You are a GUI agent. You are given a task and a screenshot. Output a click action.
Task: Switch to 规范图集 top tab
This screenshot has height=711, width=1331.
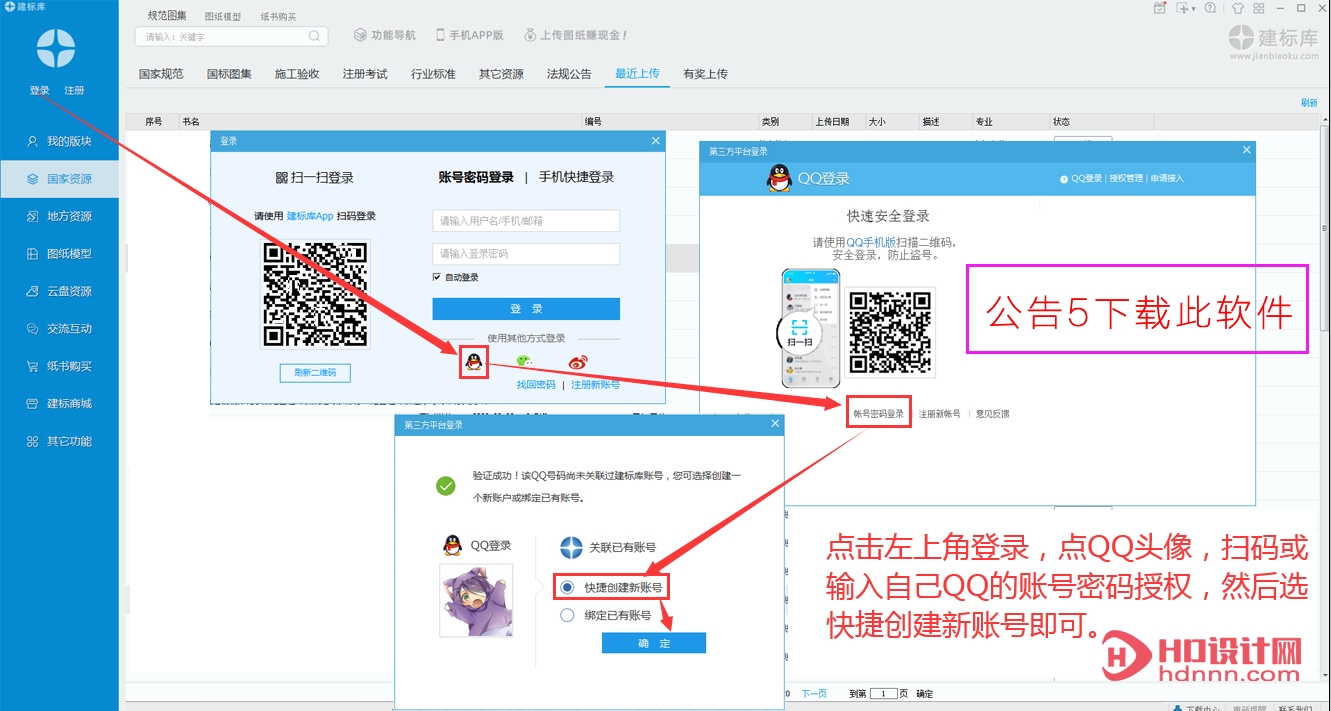(167, 16)
